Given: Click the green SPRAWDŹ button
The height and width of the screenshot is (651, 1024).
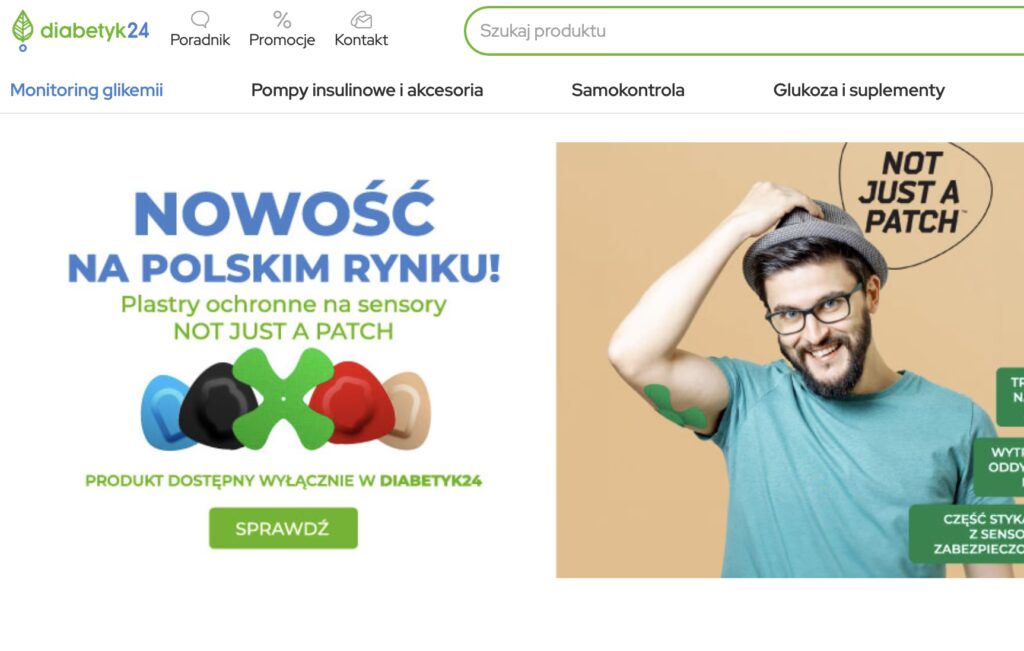Looking at the screenshot, I should click(283, 528).
